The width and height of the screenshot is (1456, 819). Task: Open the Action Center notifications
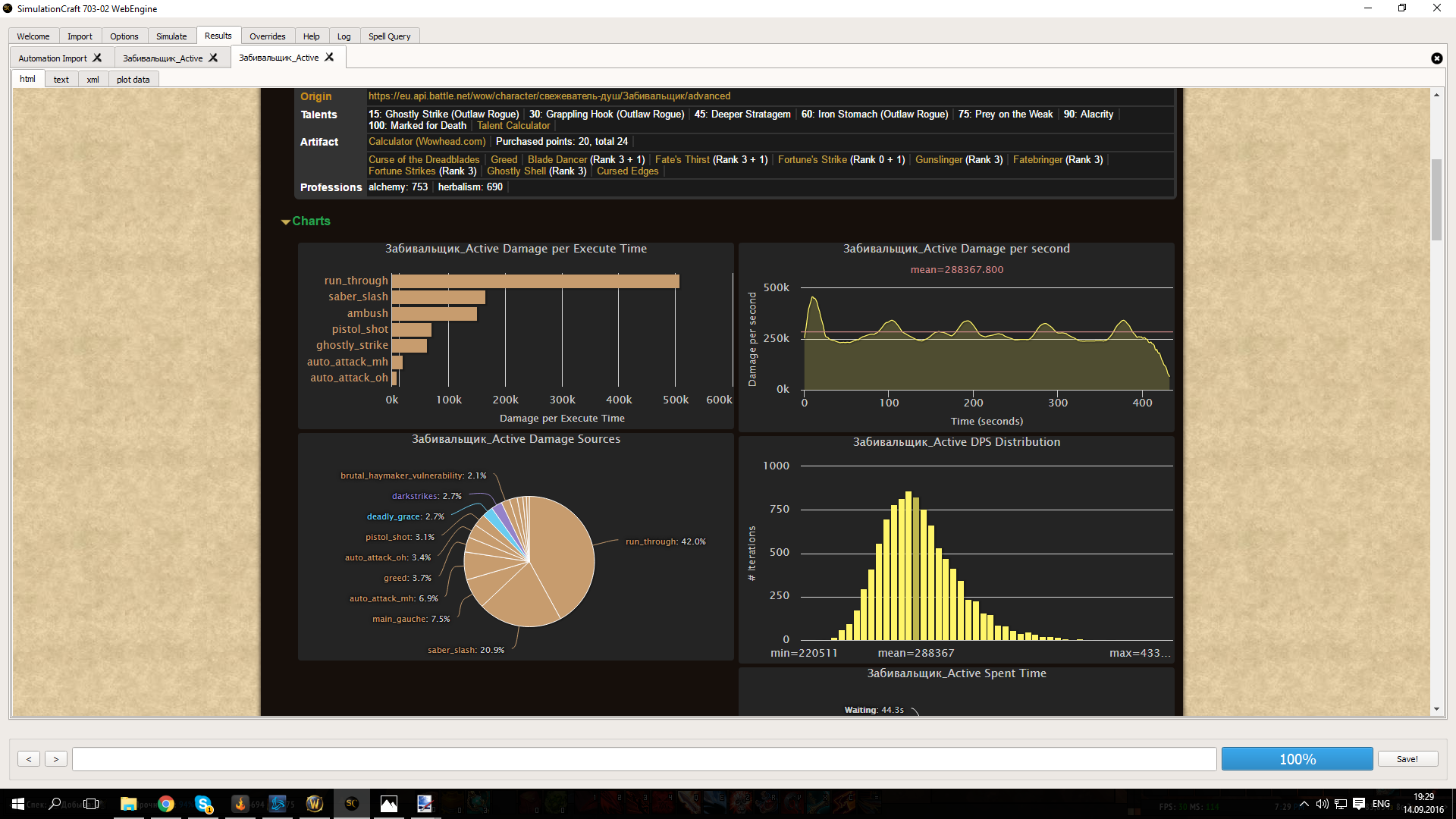(x=1359, y=804)
